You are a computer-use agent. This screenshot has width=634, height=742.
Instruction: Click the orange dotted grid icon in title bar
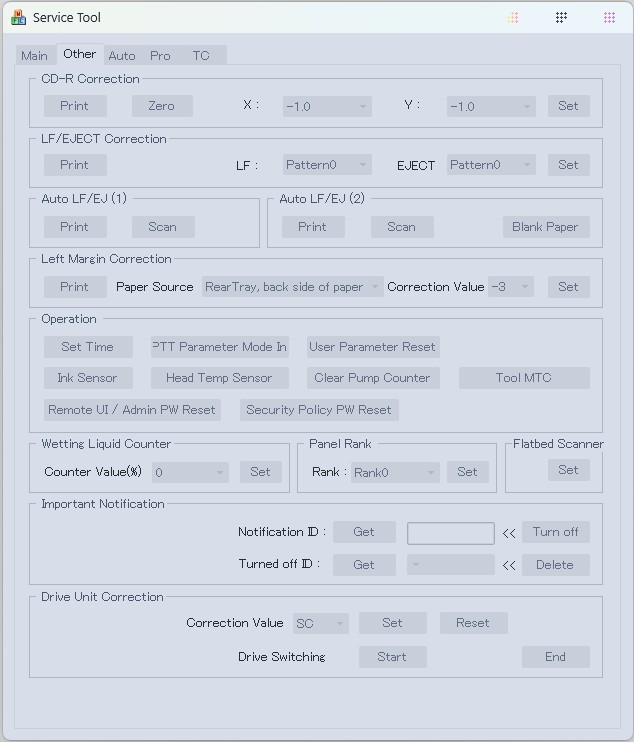pyautogui.click(x=513, y=18)
